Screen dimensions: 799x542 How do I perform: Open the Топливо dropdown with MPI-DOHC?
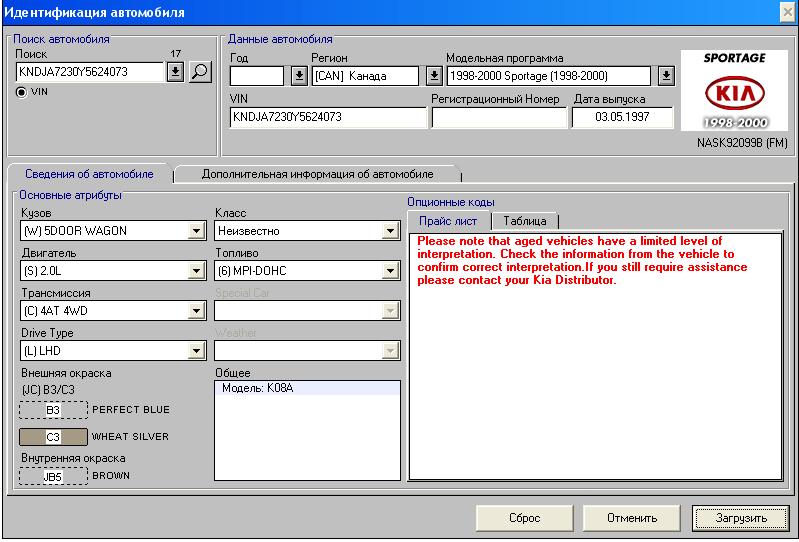click(x=390, y=271)
